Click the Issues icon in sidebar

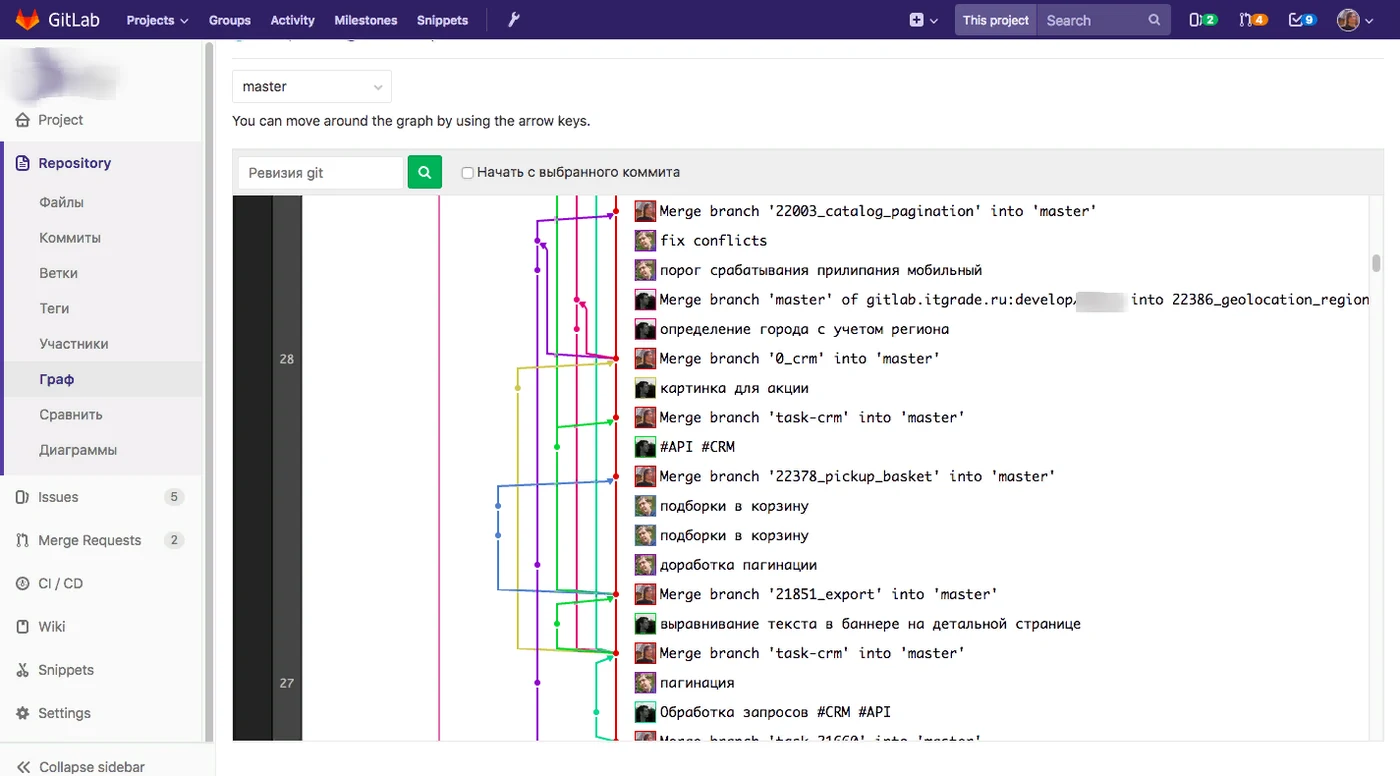pos(22,497)
